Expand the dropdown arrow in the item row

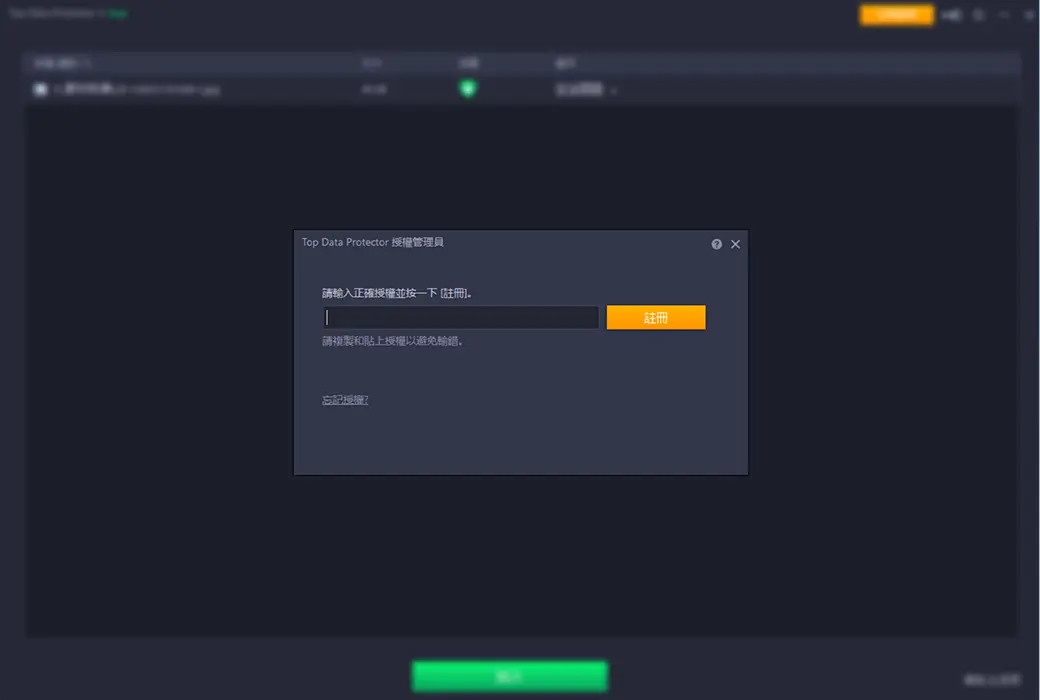(x=614, y=90)
